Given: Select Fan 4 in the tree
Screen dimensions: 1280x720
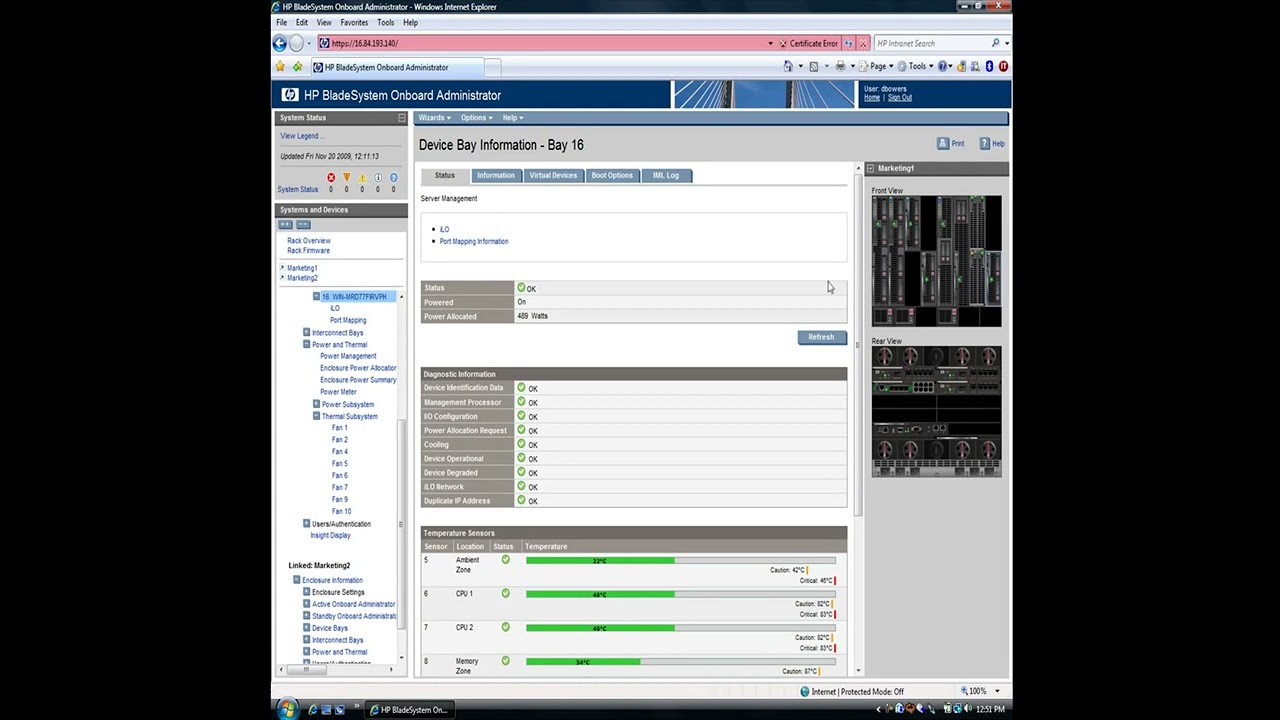Looking at the screenshot, I should [x=340, y=452].
